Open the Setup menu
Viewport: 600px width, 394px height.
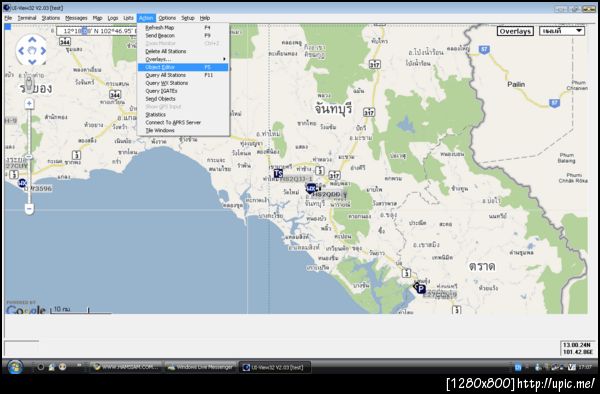(x=188, y=18)
